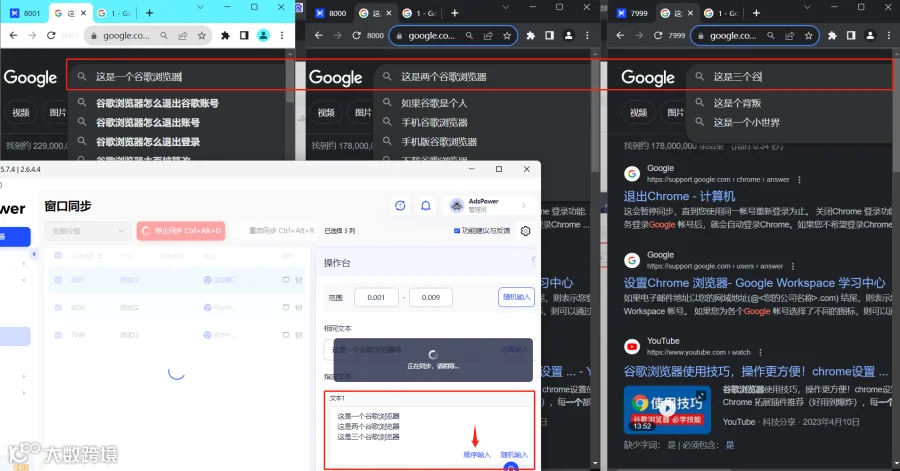
Task: Play the YouTube 使用技巧 video thumbnail
Action: [667, 409]
